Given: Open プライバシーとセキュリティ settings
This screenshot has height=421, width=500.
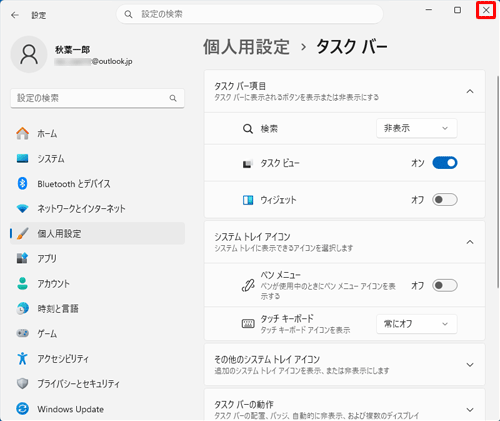Looking at the screenshot, I should (x=97, y=384).
